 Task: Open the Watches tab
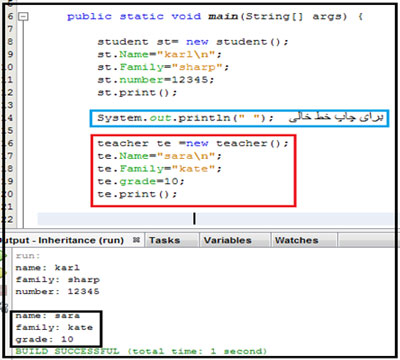pos(297,240)
